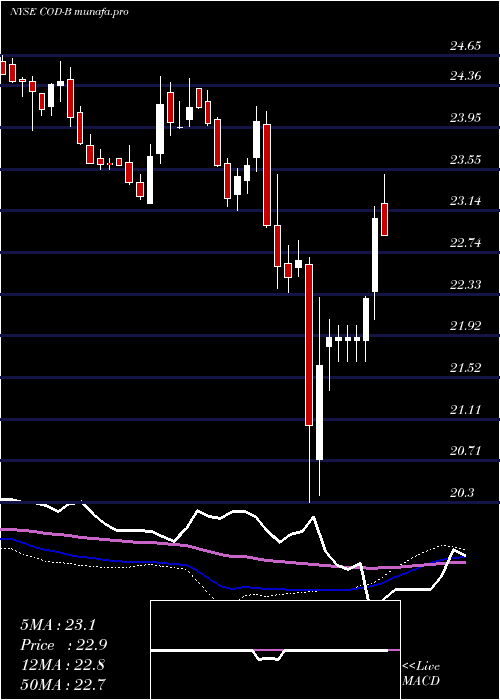Click the NYSE COD-B munafa.pro title text
The height and width of the screenshot is (700, 500).
click(69, 12)
